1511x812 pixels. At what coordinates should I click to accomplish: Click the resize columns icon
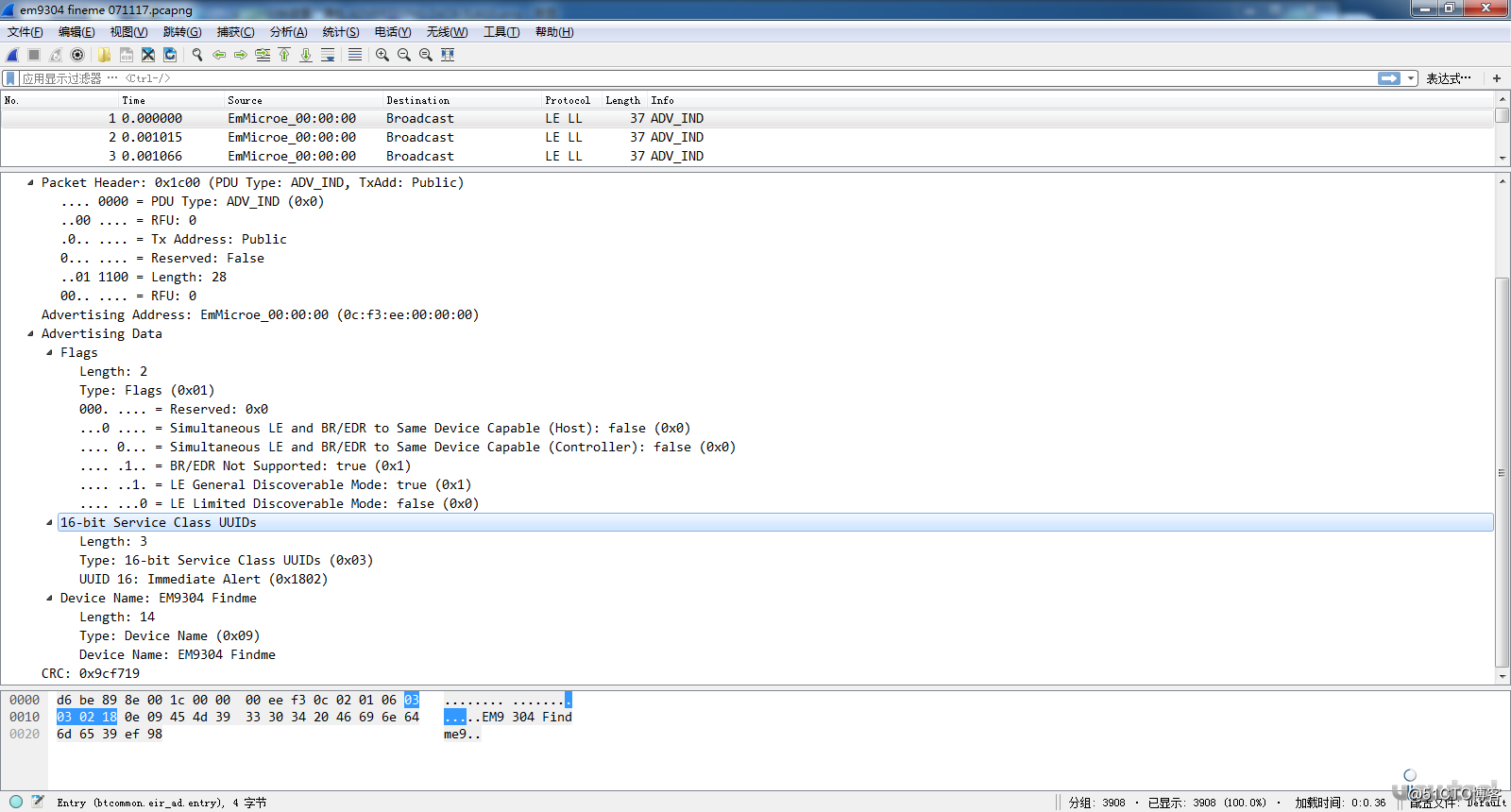(448, 55)
